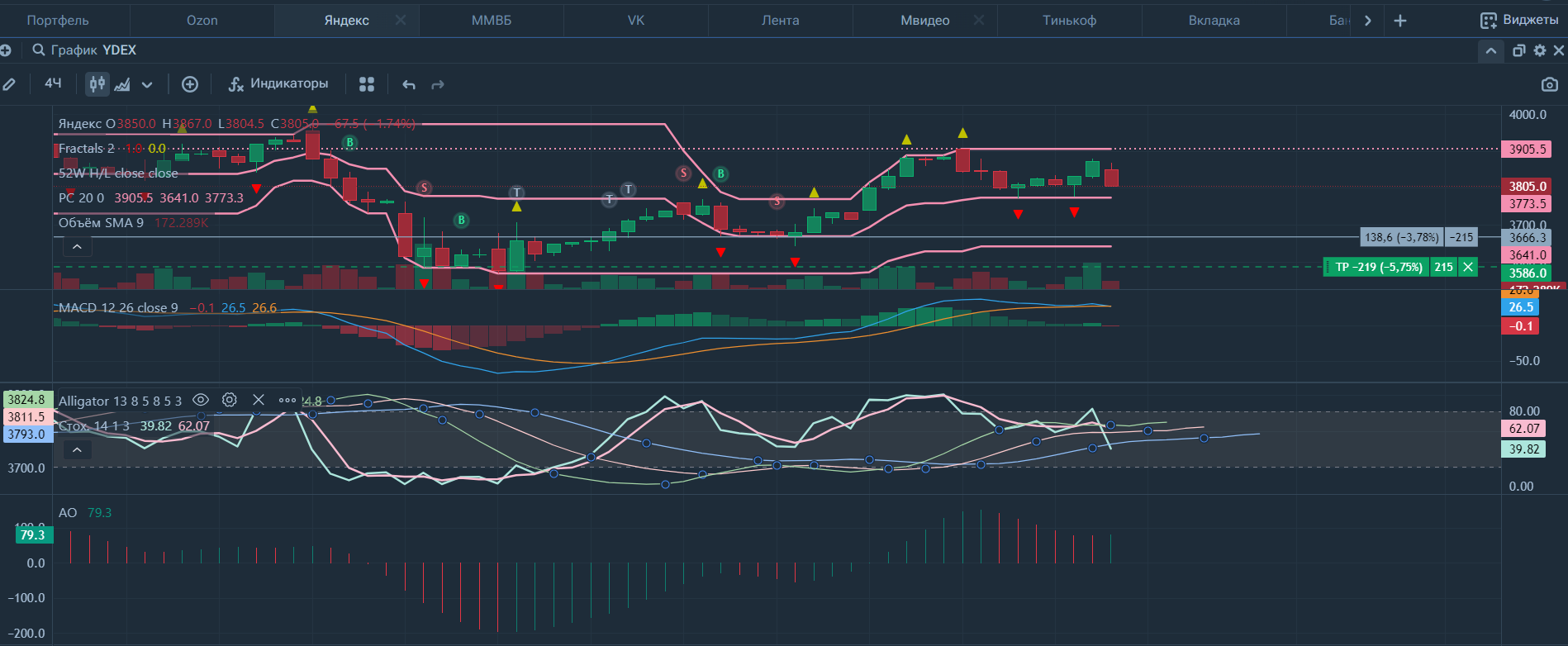The image size is (1568, 646).
Task: Collapse the main chart indicator legend
Action: [77, 246]
